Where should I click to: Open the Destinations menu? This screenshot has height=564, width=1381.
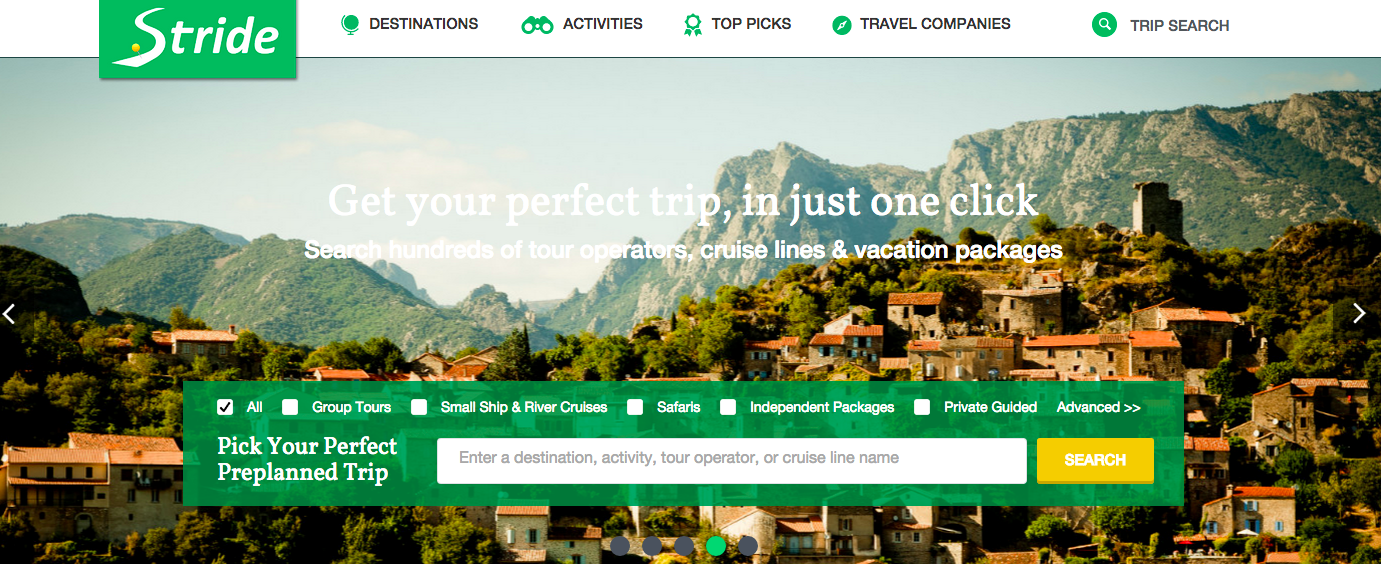423,24
